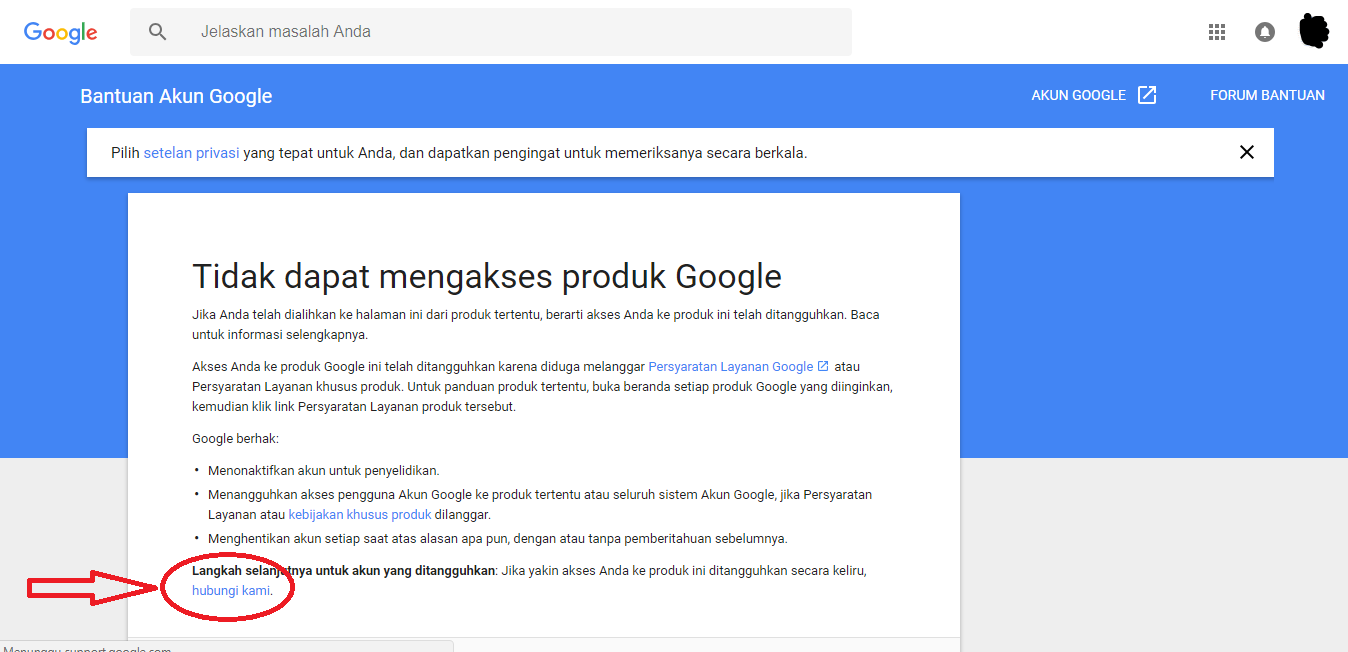
Task: Click the bold text 'Langkah selanjutnya untuk akun yang ditangguhkan'
Action: pos(344,571)
